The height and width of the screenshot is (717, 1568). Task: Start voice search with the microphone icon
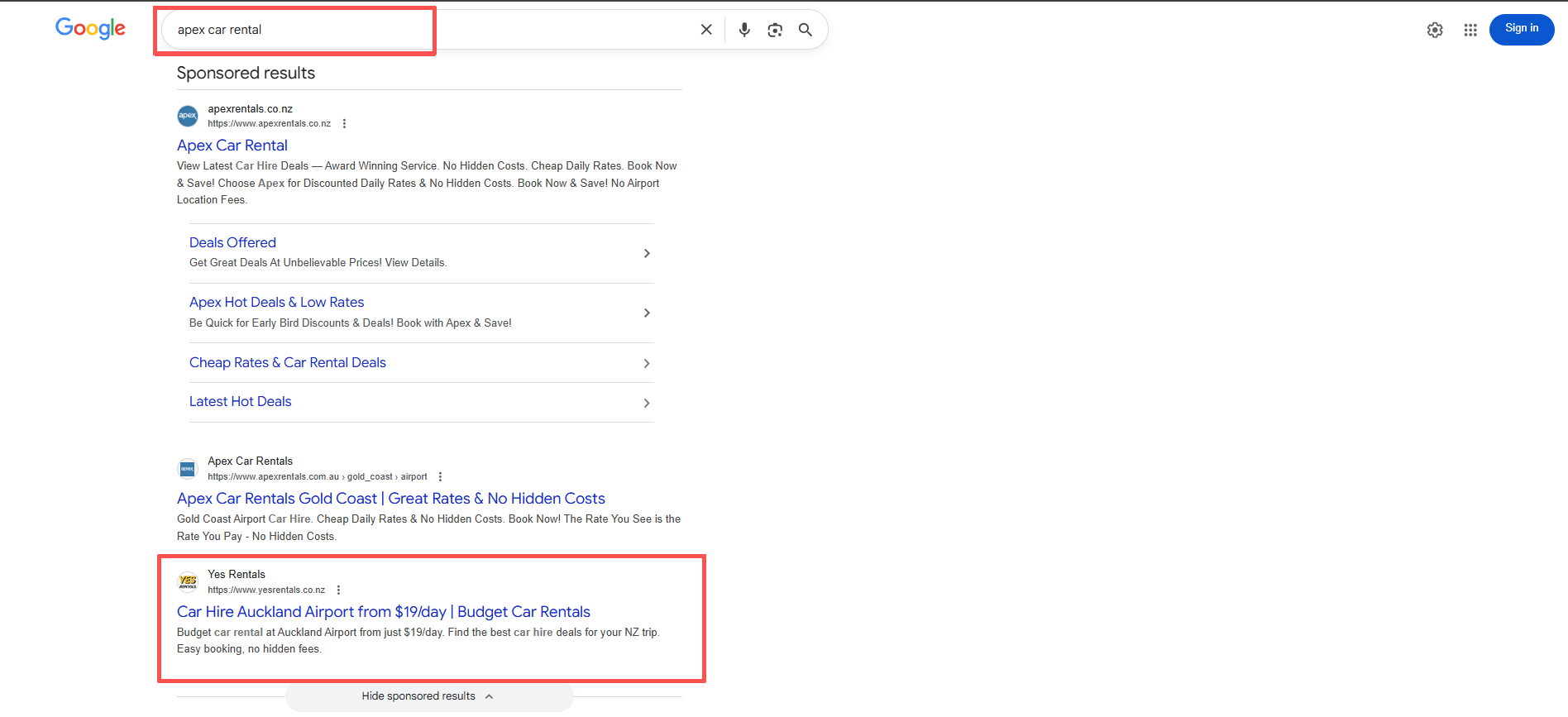pos(744,30)
